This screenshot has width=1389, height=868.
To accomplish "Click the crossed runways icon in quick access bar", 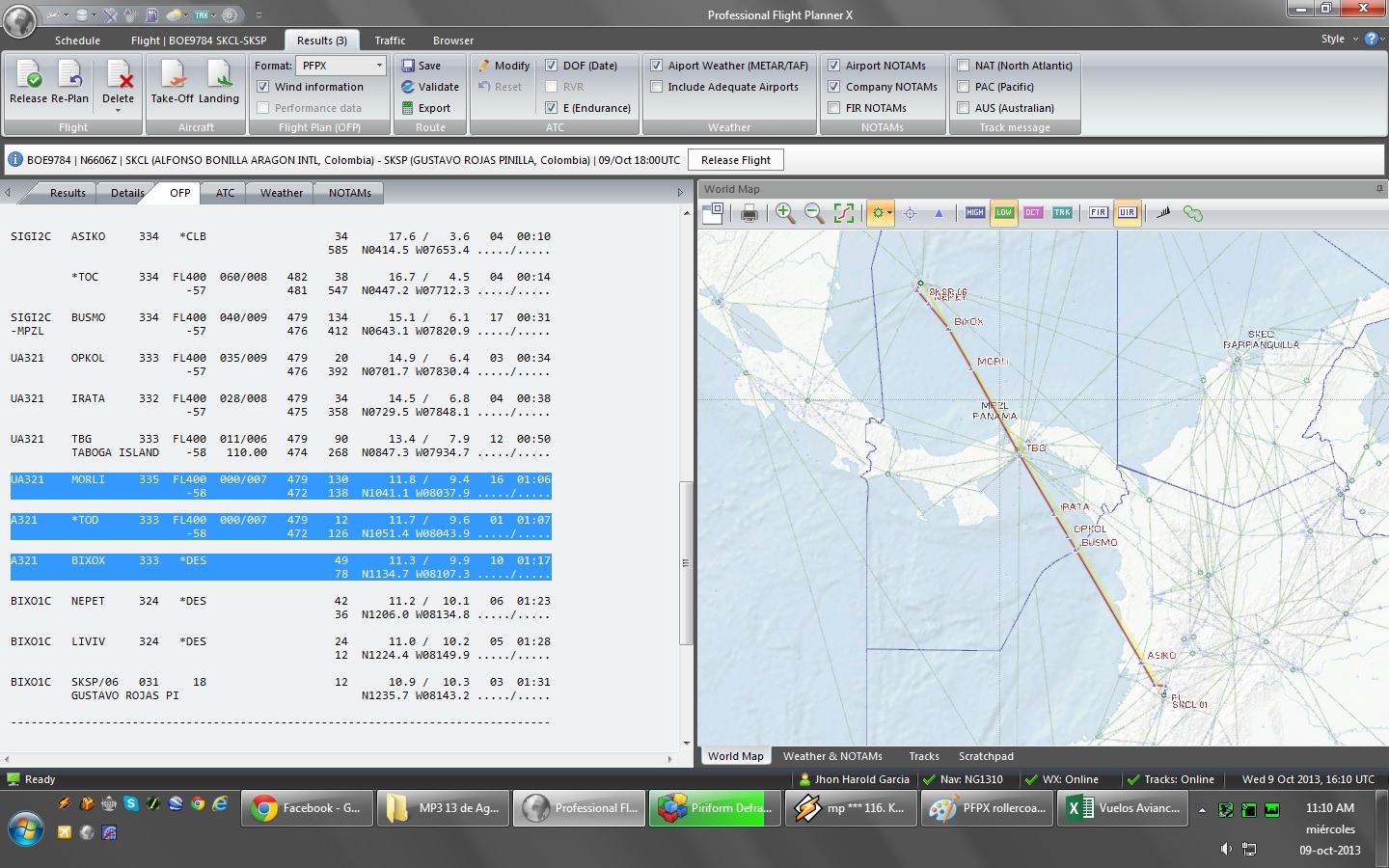I will tap(110, 15).
